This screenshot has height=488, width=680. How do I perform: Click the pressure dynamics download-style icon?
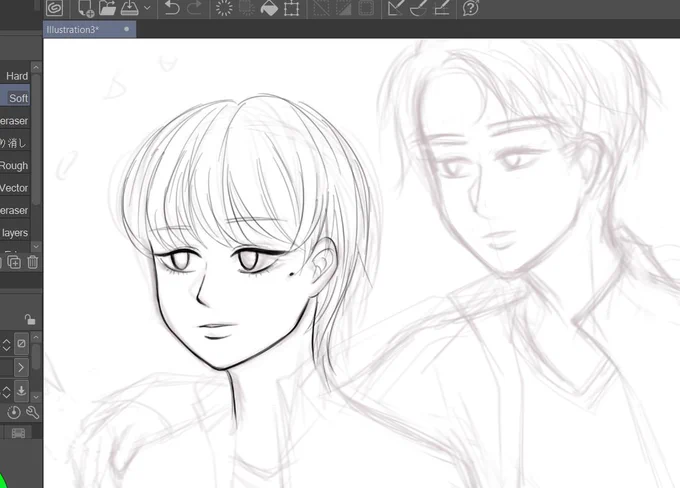click(x=21, y=390)
